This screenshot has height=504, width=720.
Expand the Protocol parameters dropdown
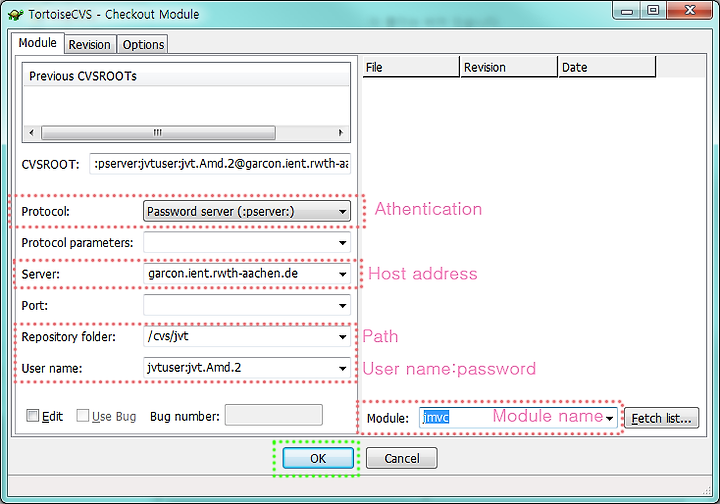pyautogui.click(x=343, y=242)
